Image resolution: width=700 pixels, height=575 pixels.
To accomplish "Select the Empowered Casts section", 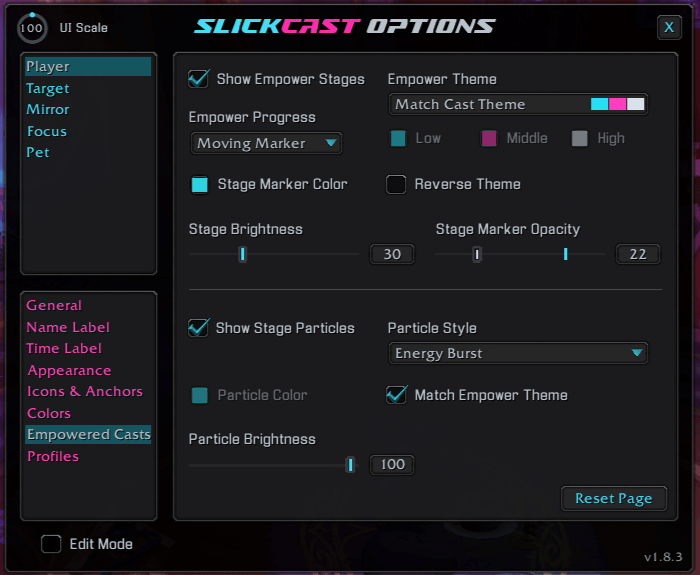I will point(88,434).
